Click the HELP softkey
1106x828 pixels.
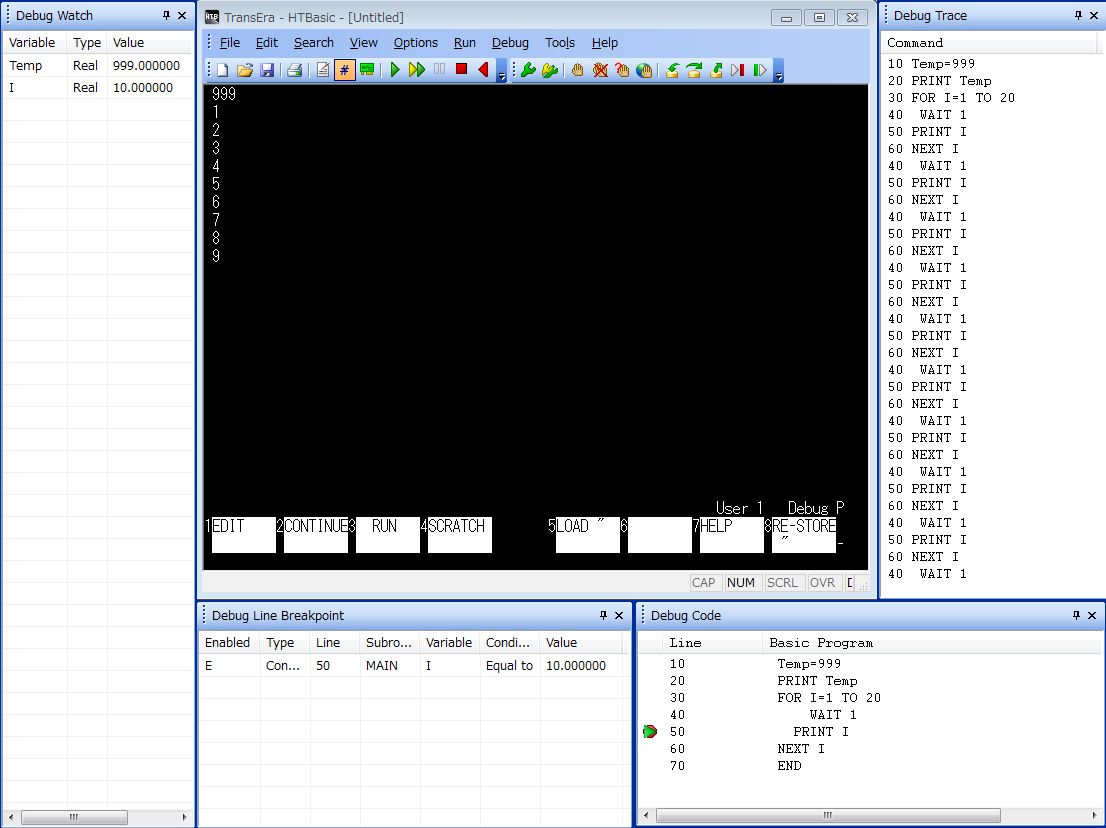point(731,535)
